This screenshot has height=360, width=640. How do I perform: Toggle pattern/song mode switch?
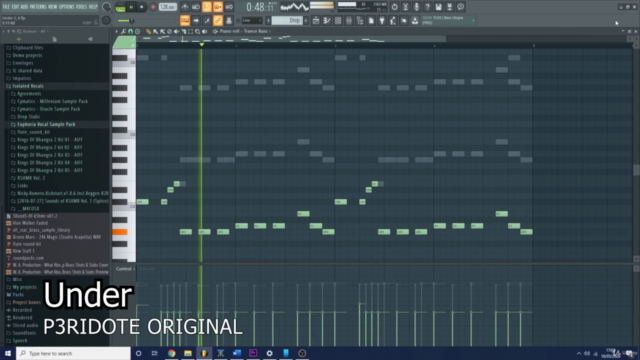pyautogui.click(x=120, y=7)
